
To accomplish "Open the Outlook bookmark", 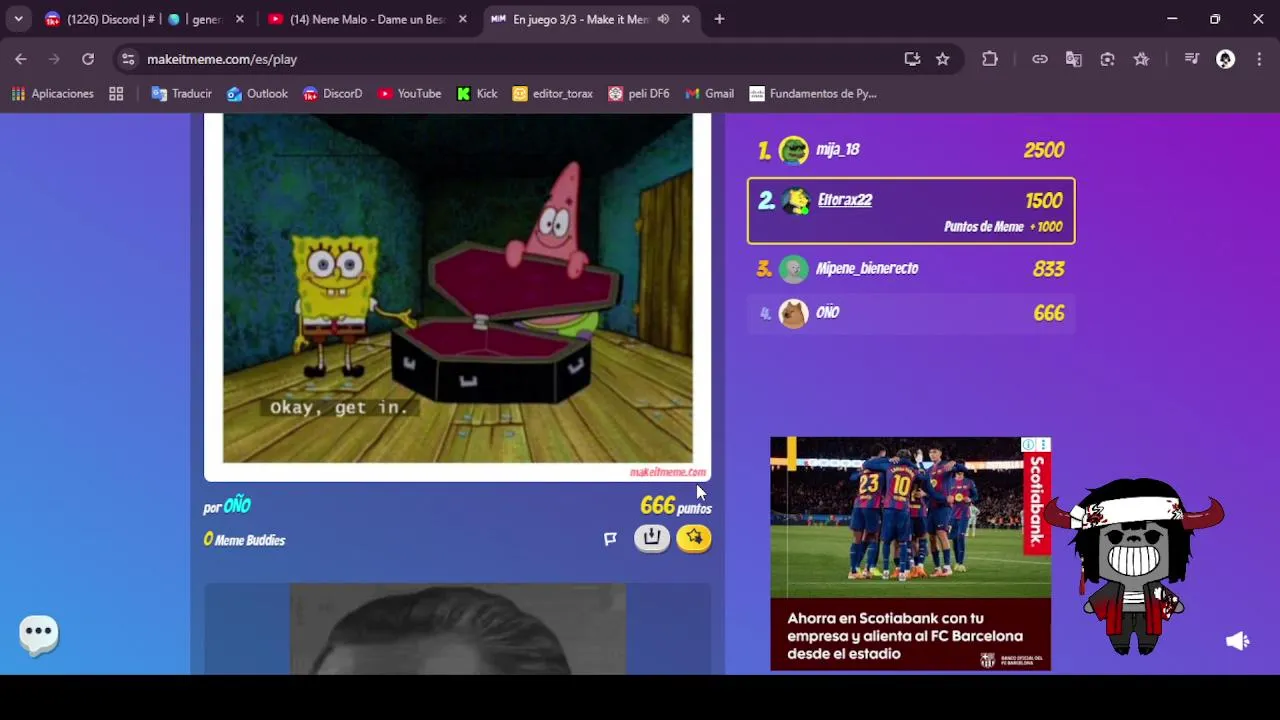I will pyautogui.click(x=257, y=94).
